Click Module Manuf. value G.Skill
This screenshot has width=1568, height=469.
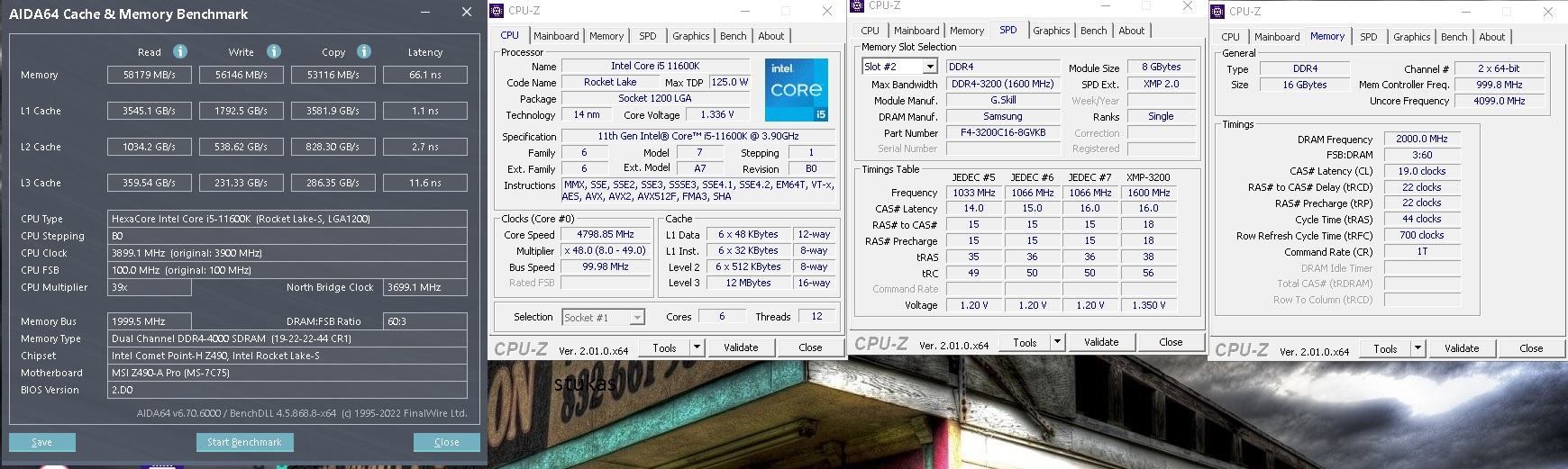1003,100
